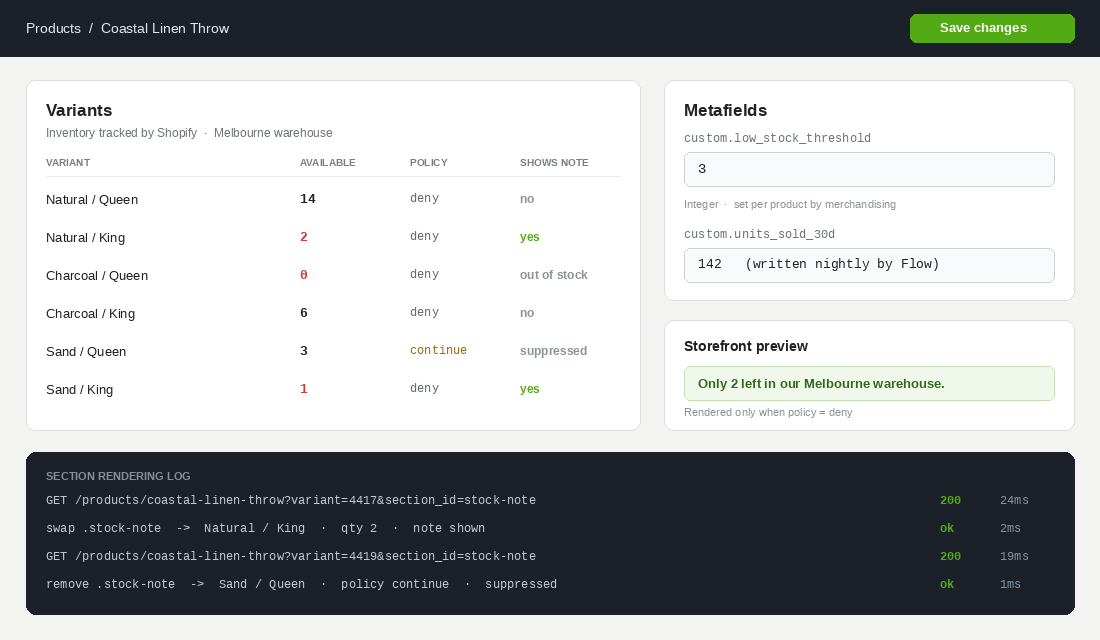Screen dimensions: 1100x640
Task: Click the Variants card heading
Action: 79,110
